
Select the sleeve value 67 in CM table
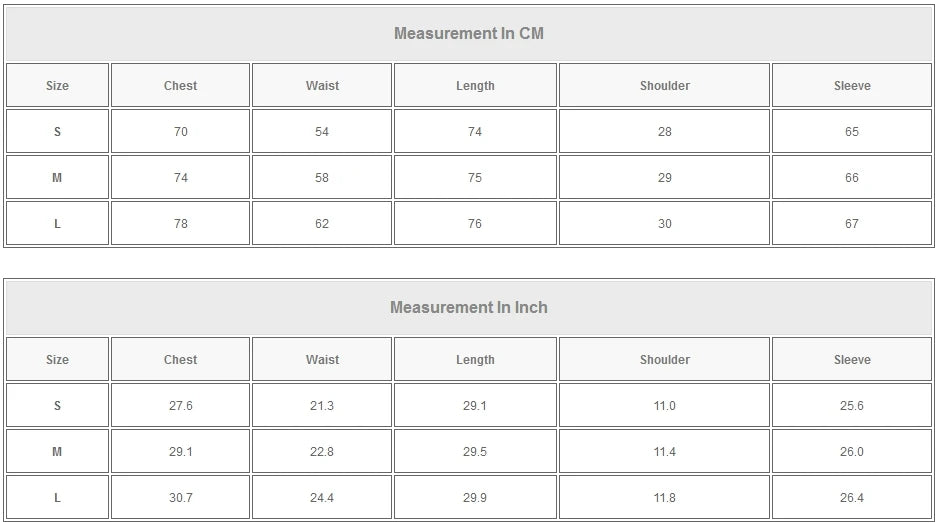[x=852, y=224]
